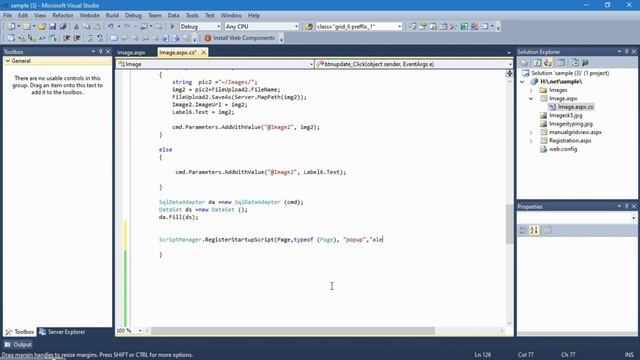This screenshot has width=640, height=360.
Task: Click the code editor horizontal scrollbar
Action: point(293,331)
